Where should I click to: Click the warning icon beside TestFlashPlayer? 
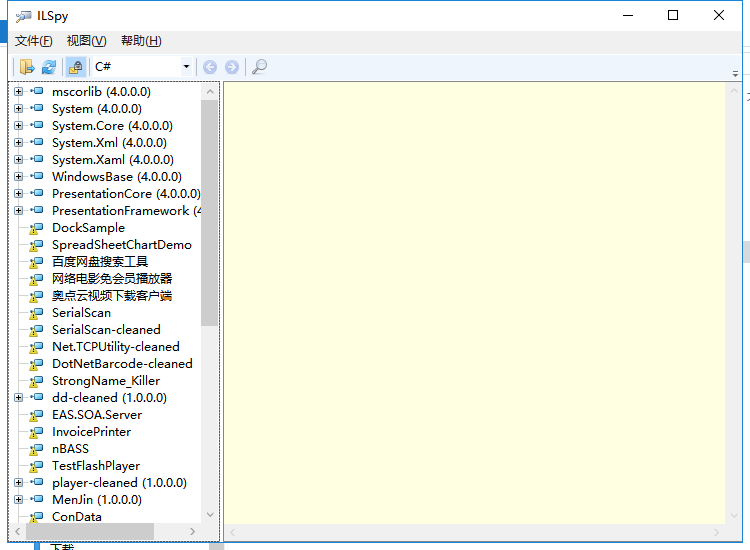pos(36,466)
